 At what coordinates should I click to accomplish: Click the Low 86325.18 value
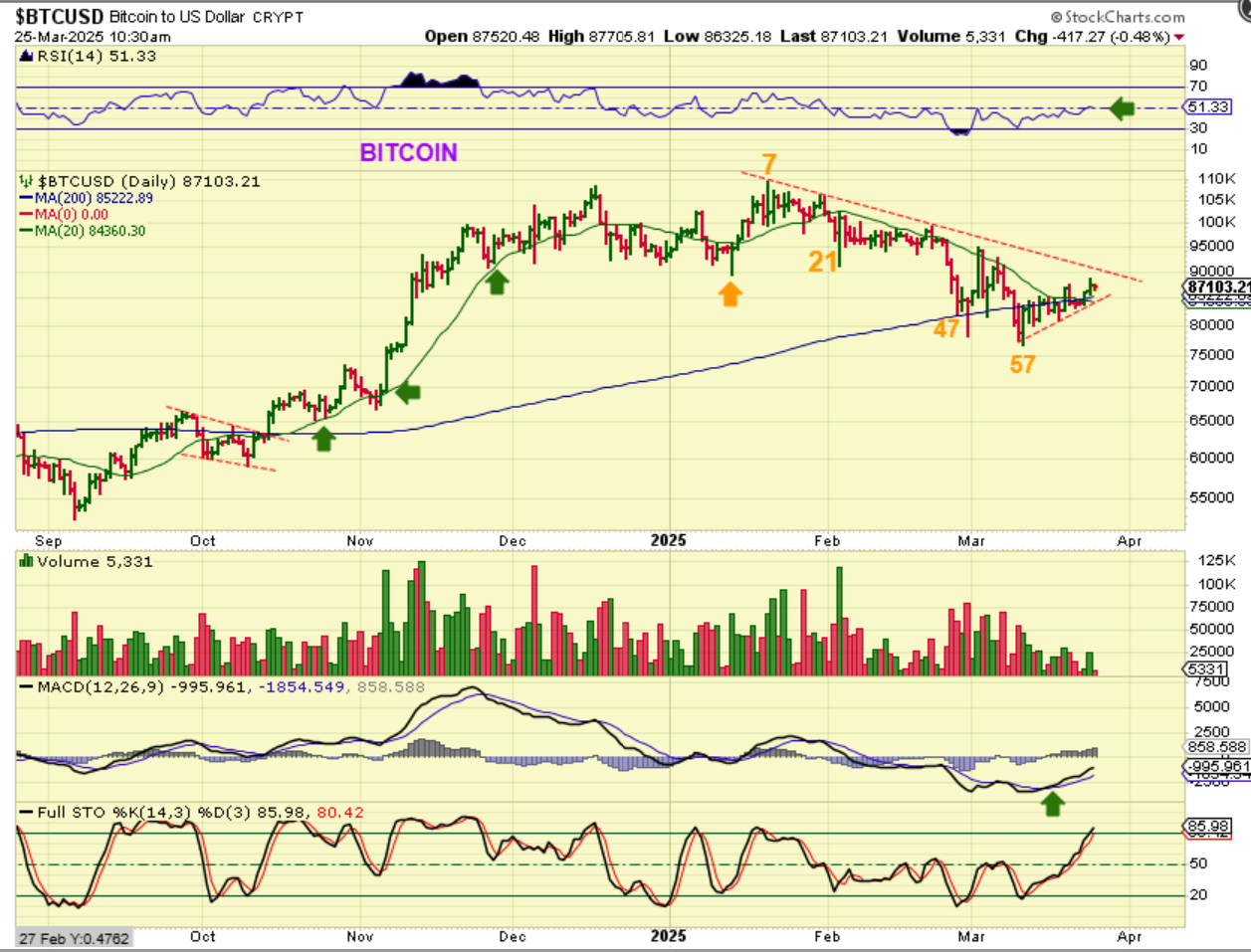click(717, 37)
